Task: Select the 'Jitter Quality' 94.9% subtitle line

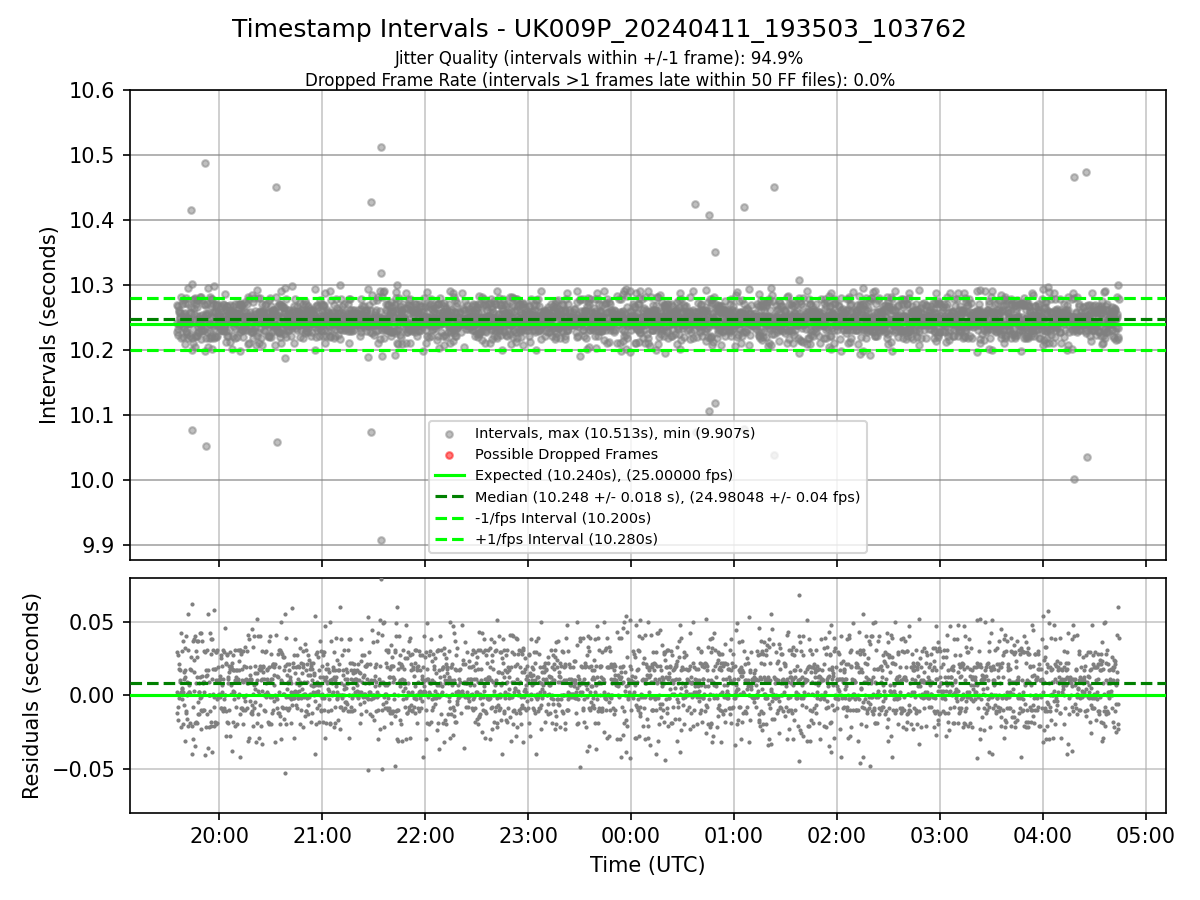Action: point(599,58)
